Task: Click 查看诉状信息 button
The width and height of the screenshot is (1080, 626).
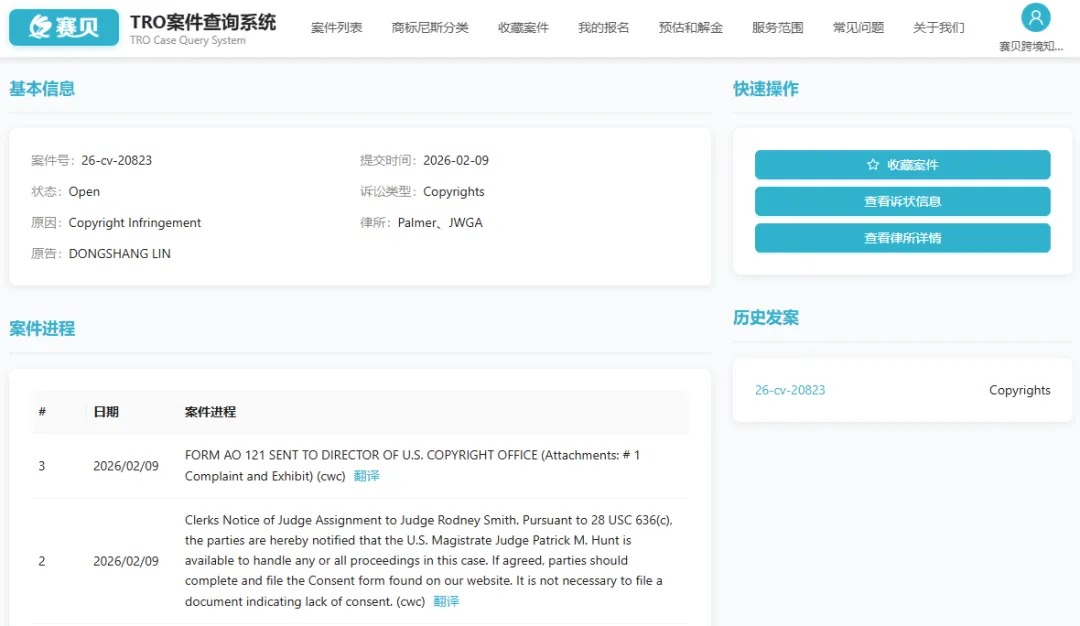Action: 902,201
